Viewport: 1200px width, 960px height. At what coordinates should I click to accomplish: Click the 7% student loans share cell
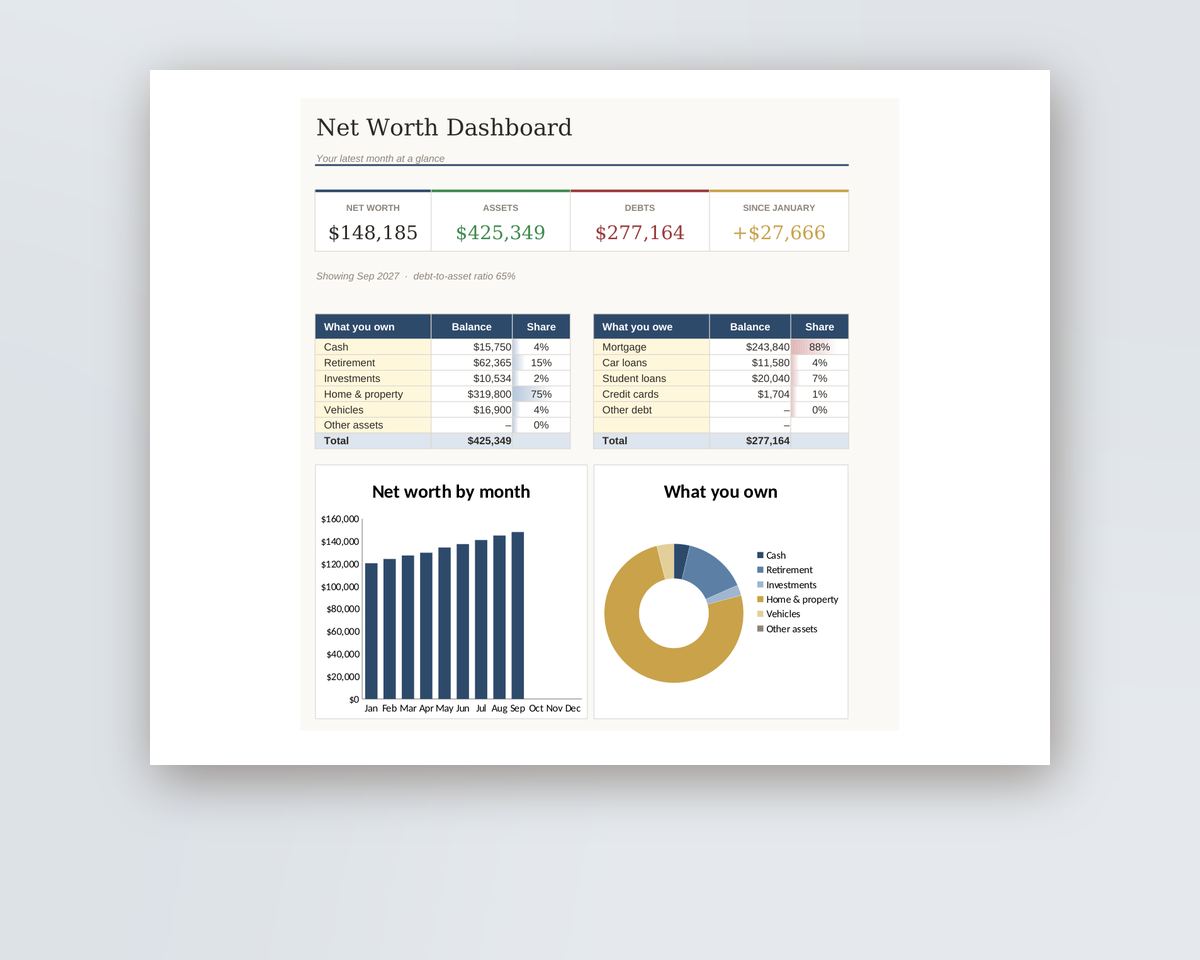(x=820, y=379)
